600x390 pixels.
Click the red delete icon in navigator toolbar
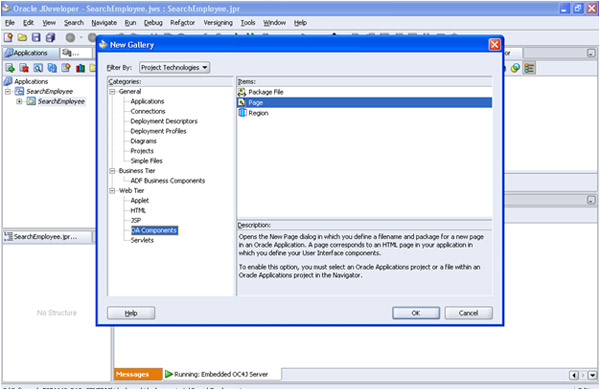coord(24,68)
